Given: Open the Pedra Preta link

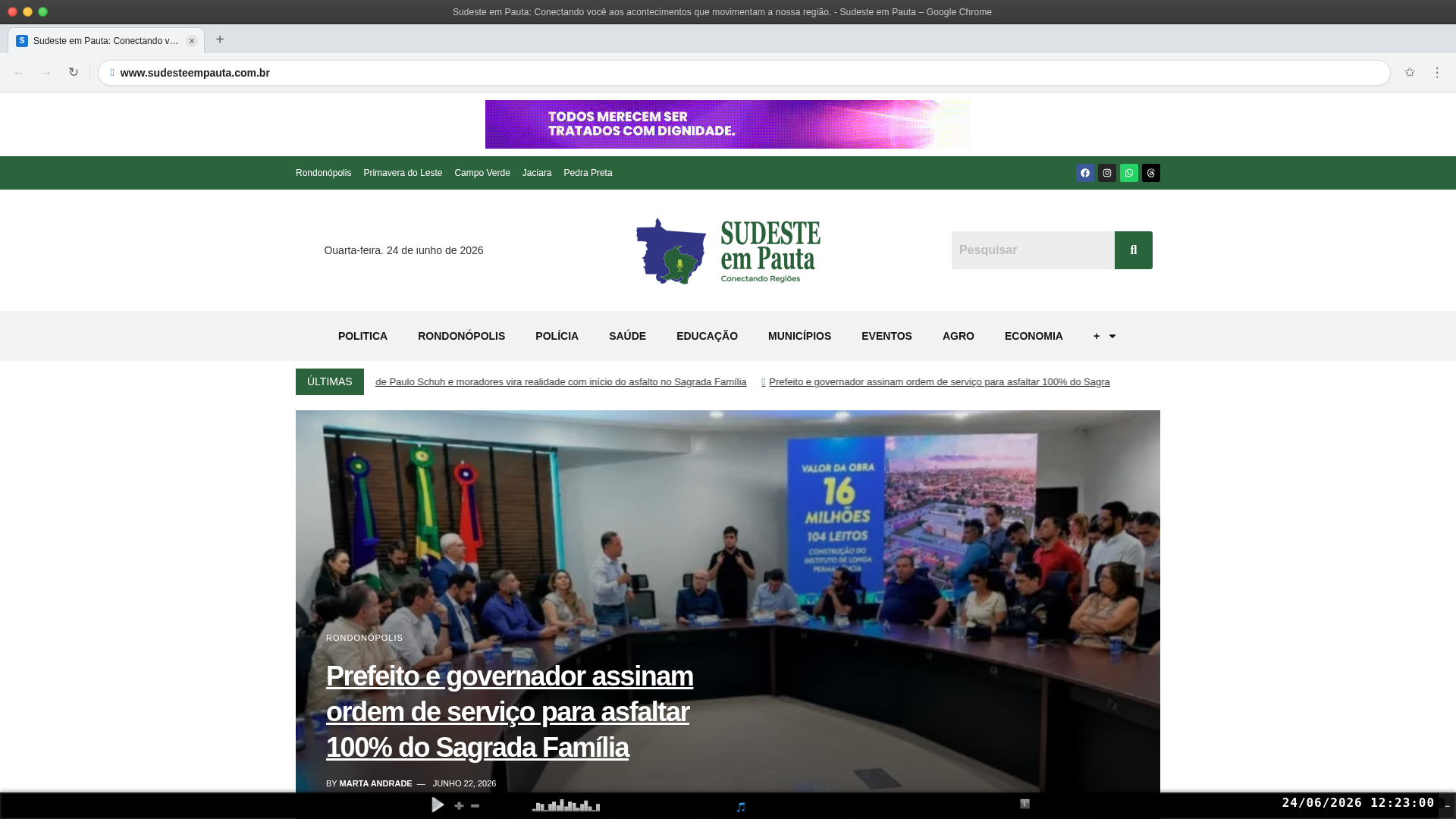Looking at the screenshot, I should coord(588,173).
